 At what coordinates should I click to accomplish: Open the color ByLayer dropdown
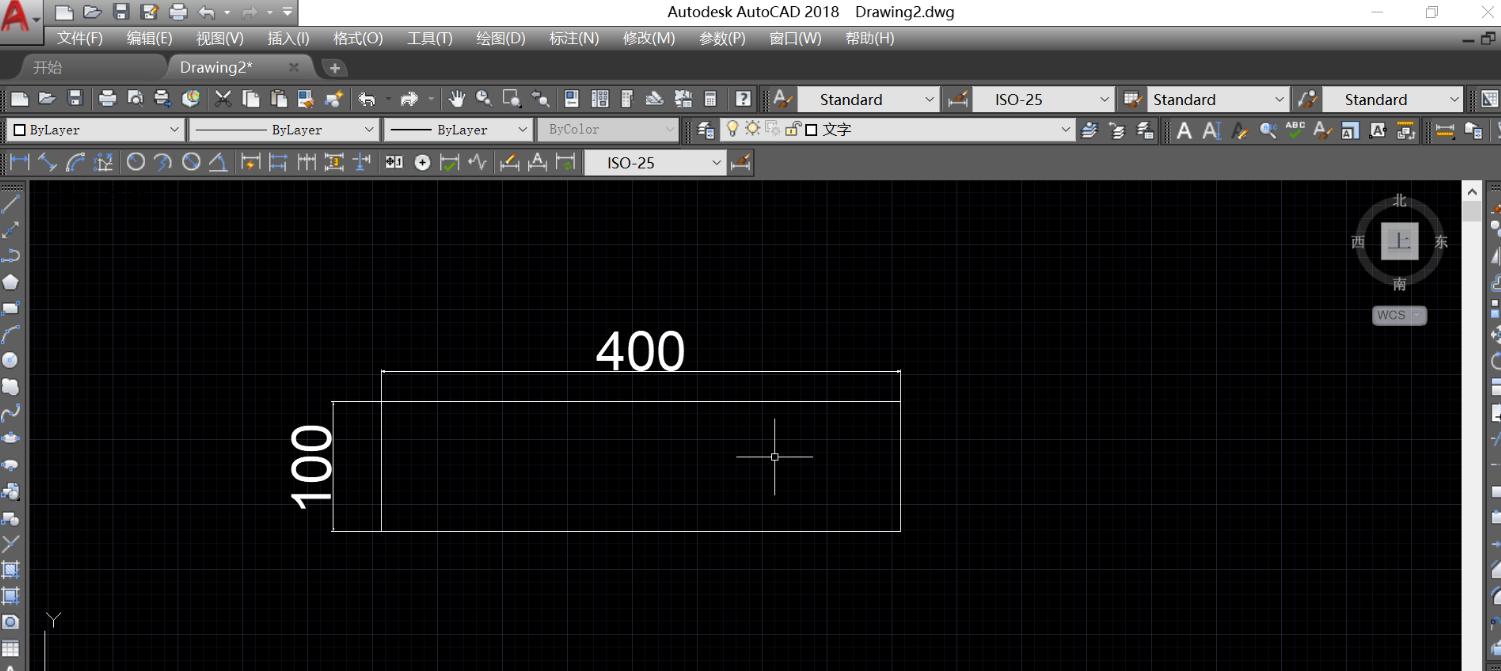[x=95, y=130]
